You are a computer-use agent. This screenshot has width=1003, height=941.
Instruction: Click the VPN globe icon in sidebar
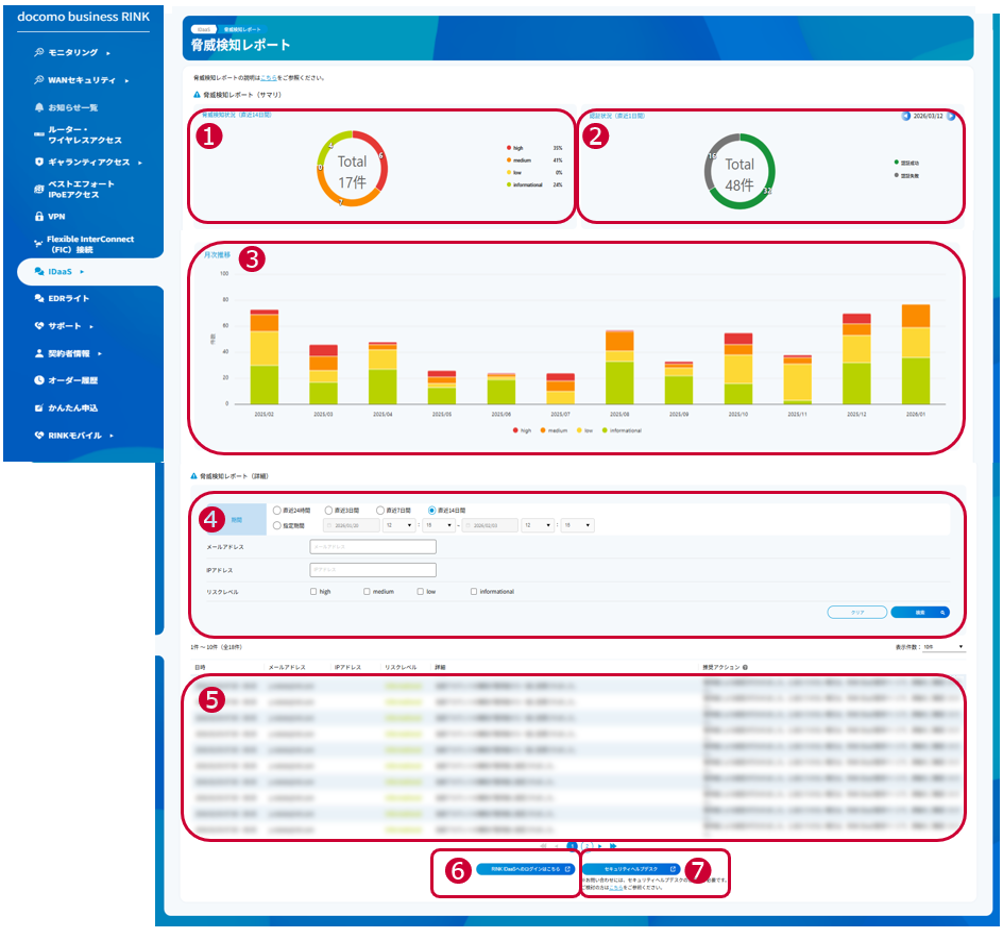[x=39, y=215]
